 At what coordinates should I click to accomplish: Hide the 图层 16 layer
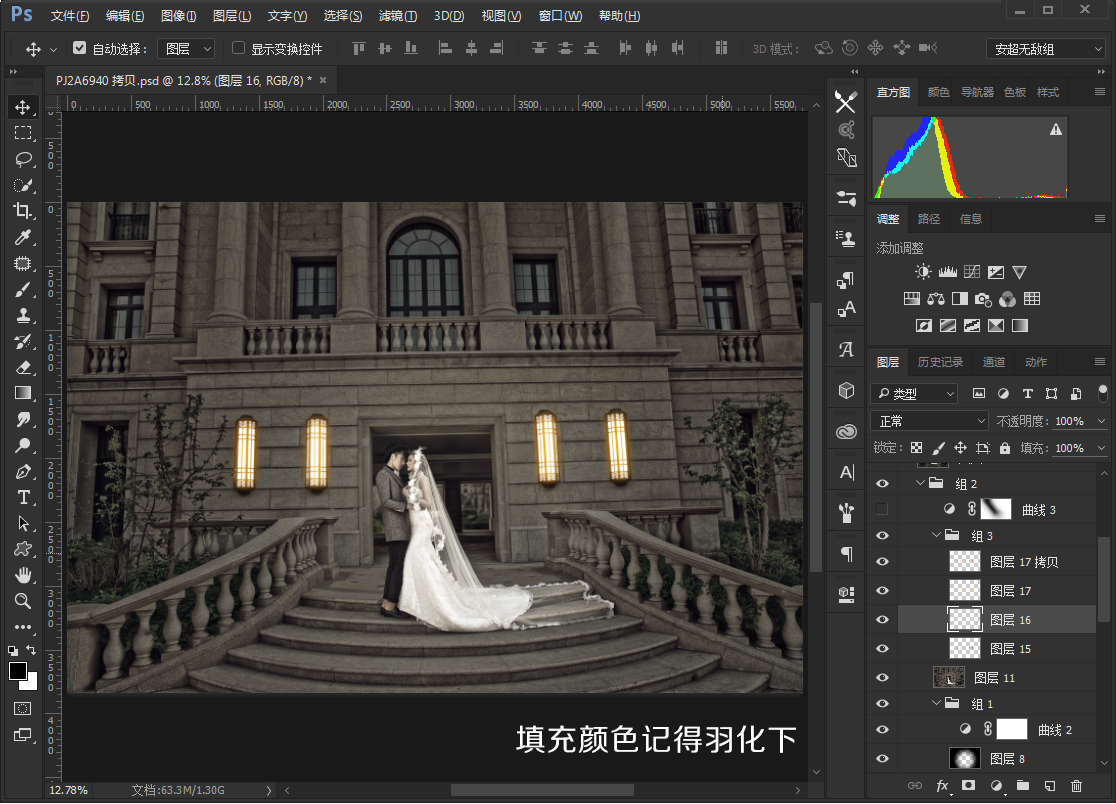883,620
